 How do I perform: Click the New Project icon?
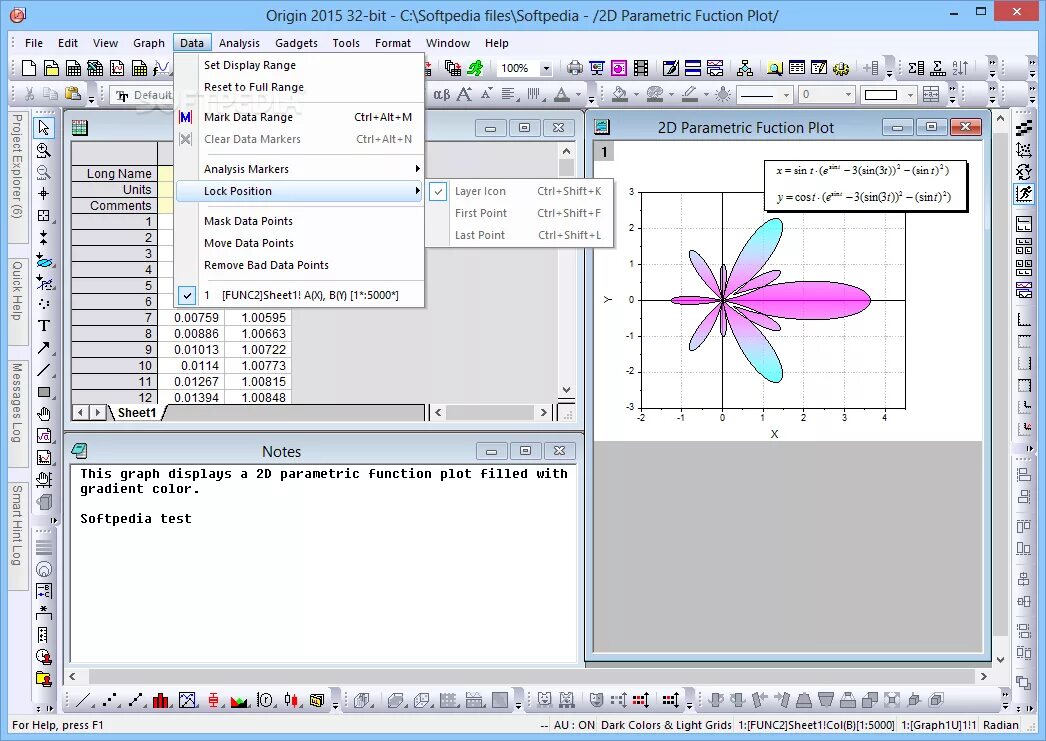click(x=29, y=67)
